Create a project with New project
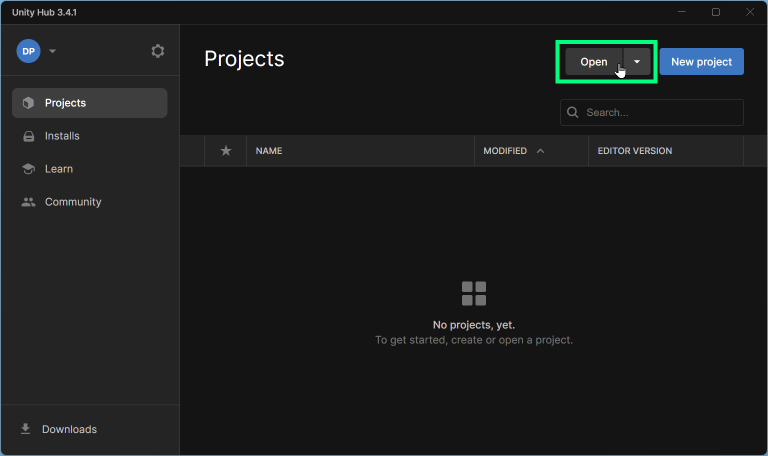 (x=701, y=62)
